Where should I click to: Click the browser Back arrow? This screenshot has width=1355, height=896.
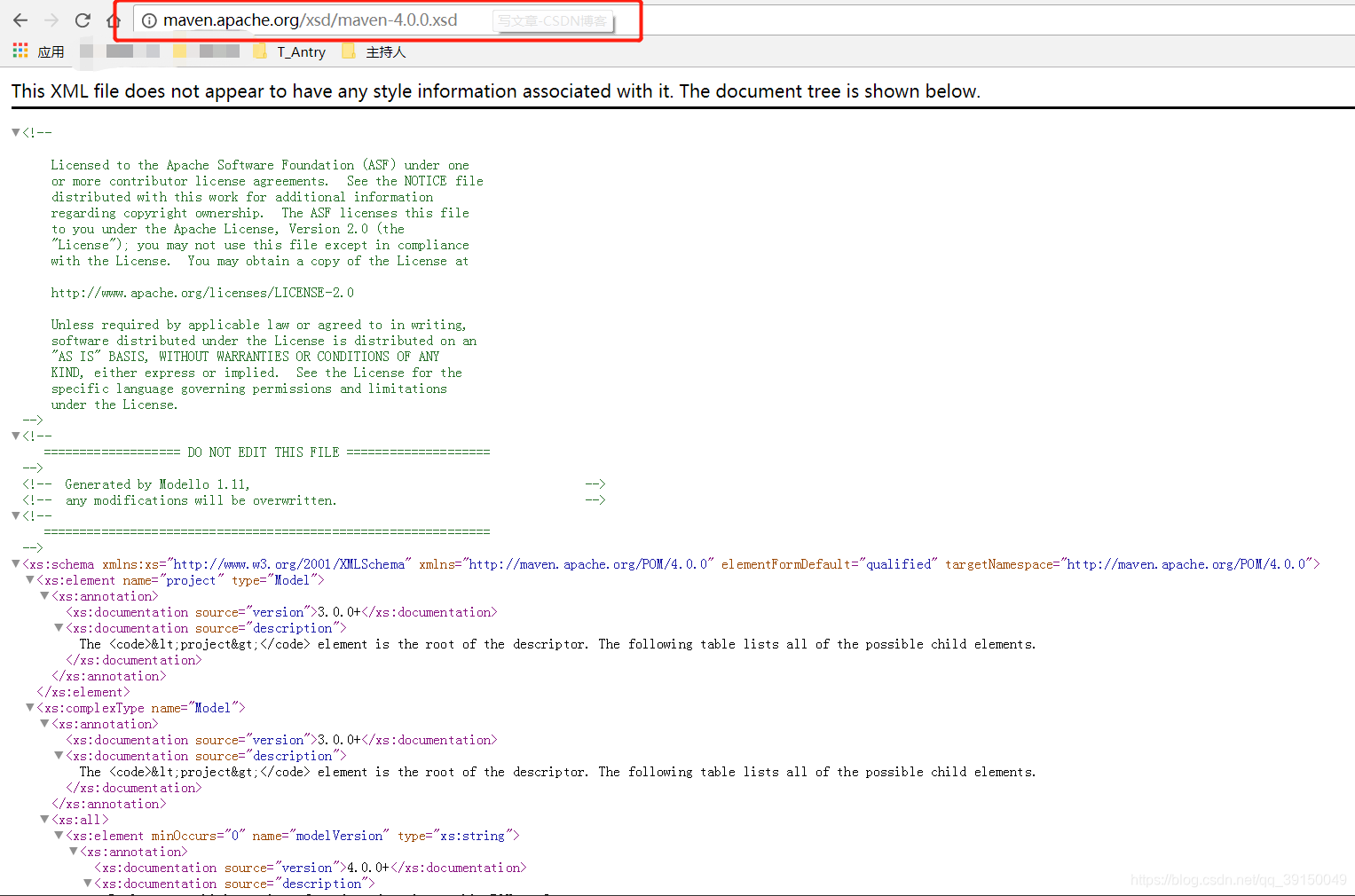pyautogui.click(x=20, y=20)
